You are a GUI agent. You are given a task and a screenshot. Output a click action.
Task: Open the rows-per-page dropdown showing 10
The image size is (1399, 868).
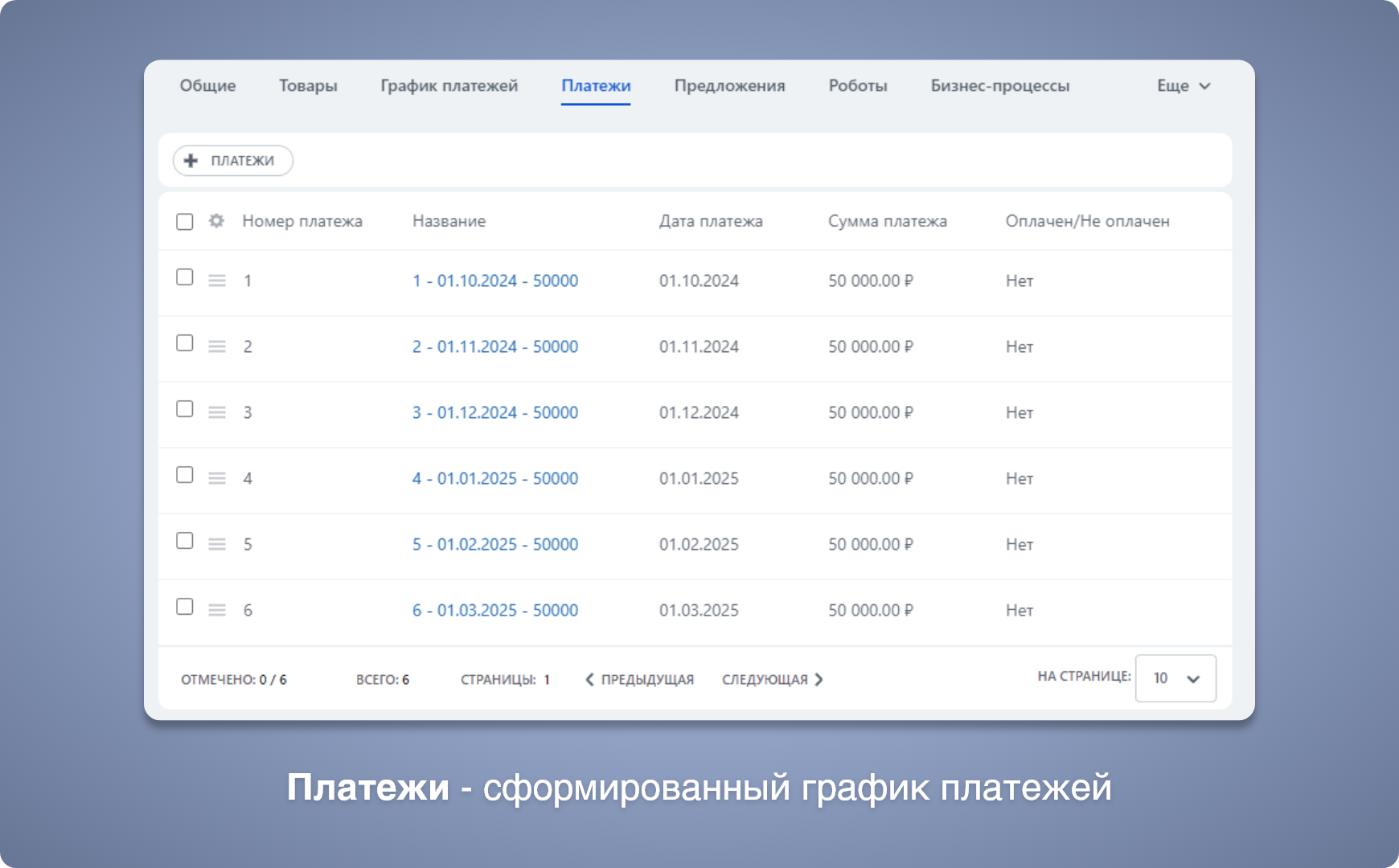(1175, 678)
